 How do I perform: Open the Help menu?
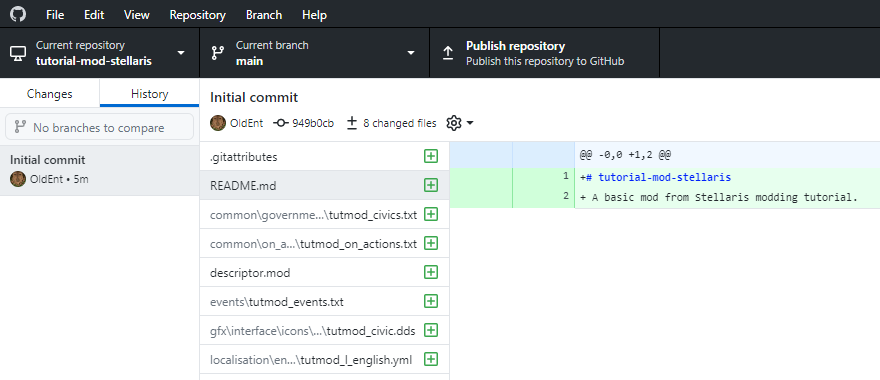pos(314,15)
